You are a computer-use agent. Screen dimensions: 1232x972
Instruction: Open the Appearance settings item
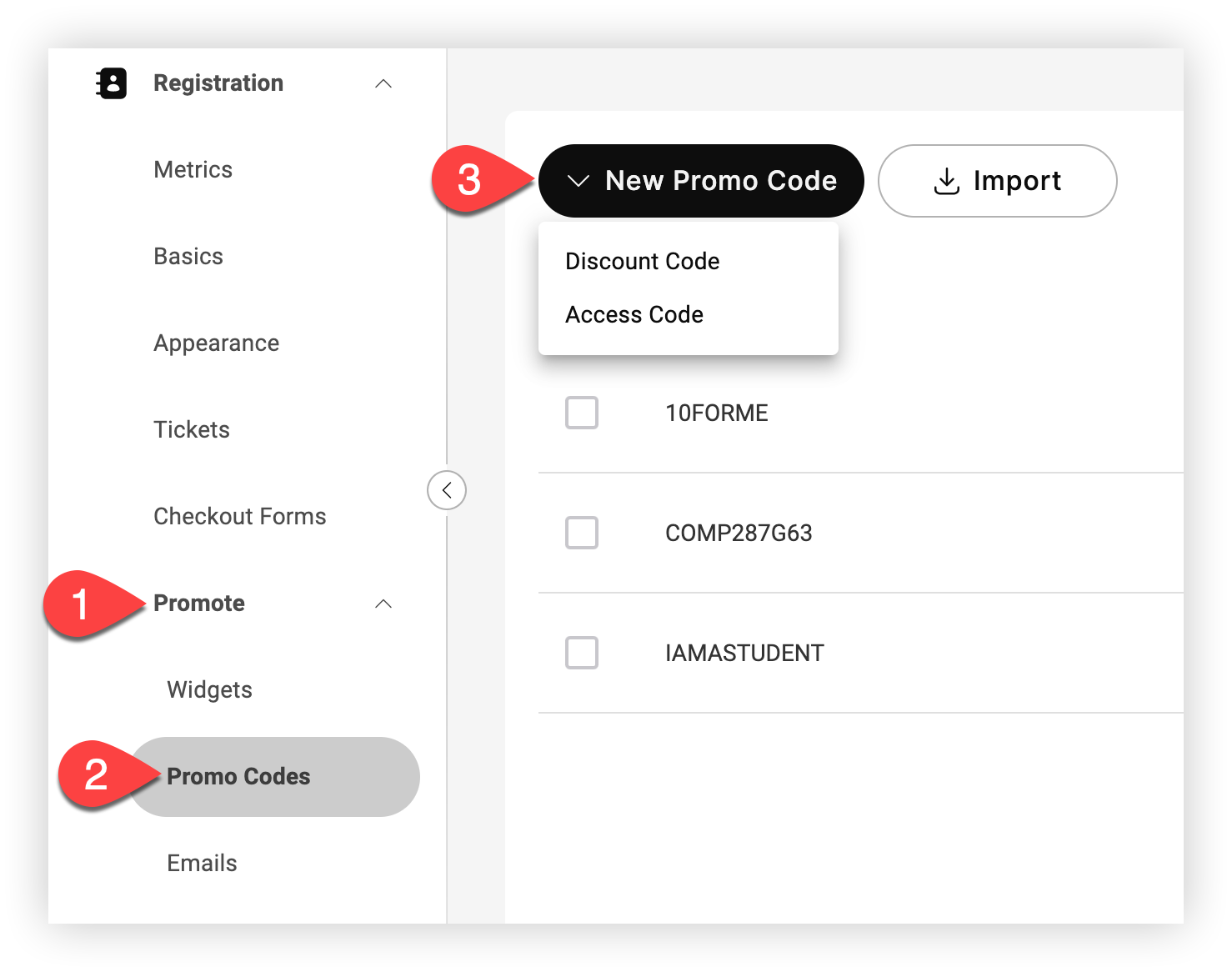(x=217, y=343)
